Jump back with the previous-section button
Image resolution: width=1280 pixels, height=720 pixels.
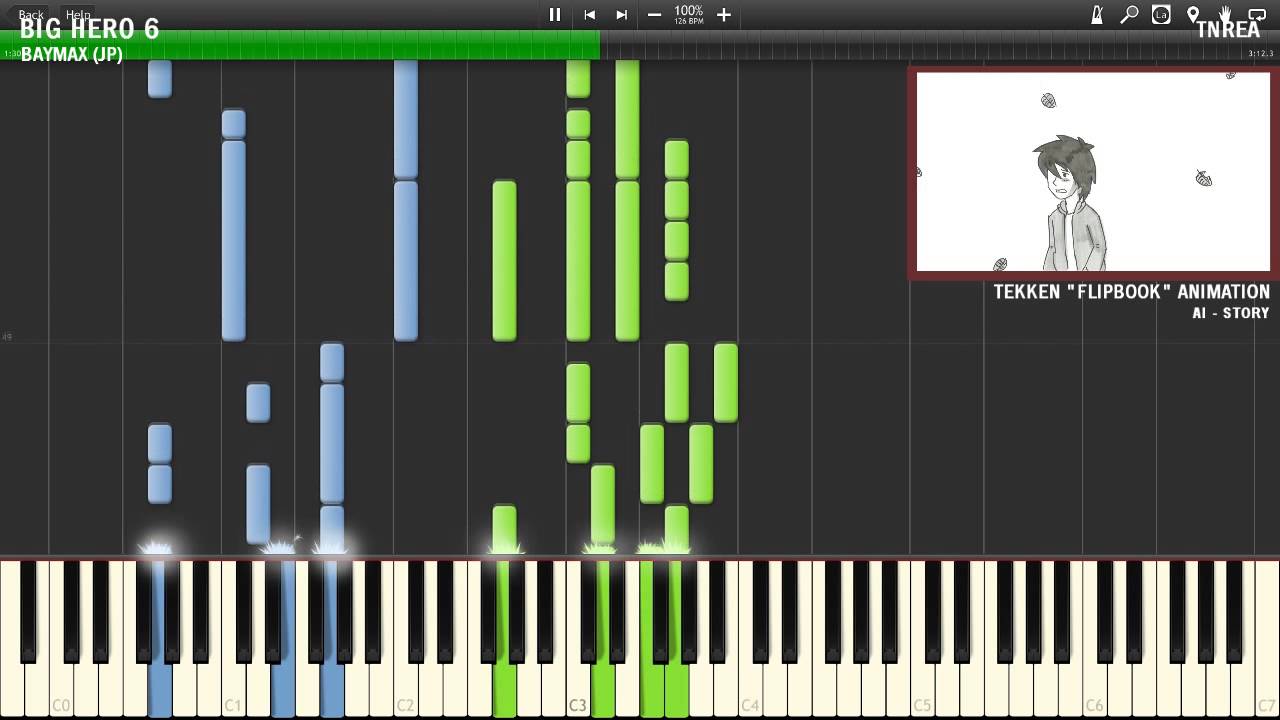(x=590, y=14)
